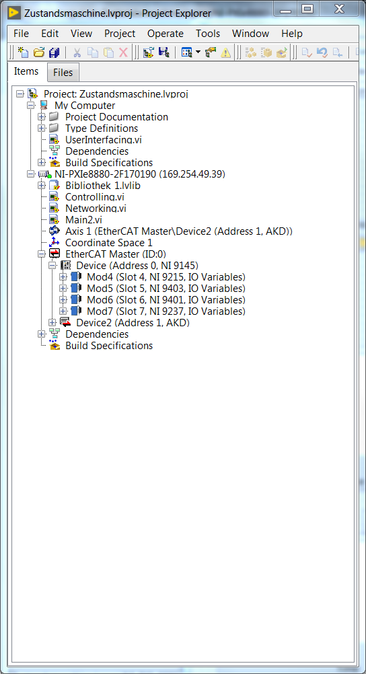This screenshot has width=366, height=674.
Task: Click the Save All toolbar icon
Action: [x=54, y=52]
